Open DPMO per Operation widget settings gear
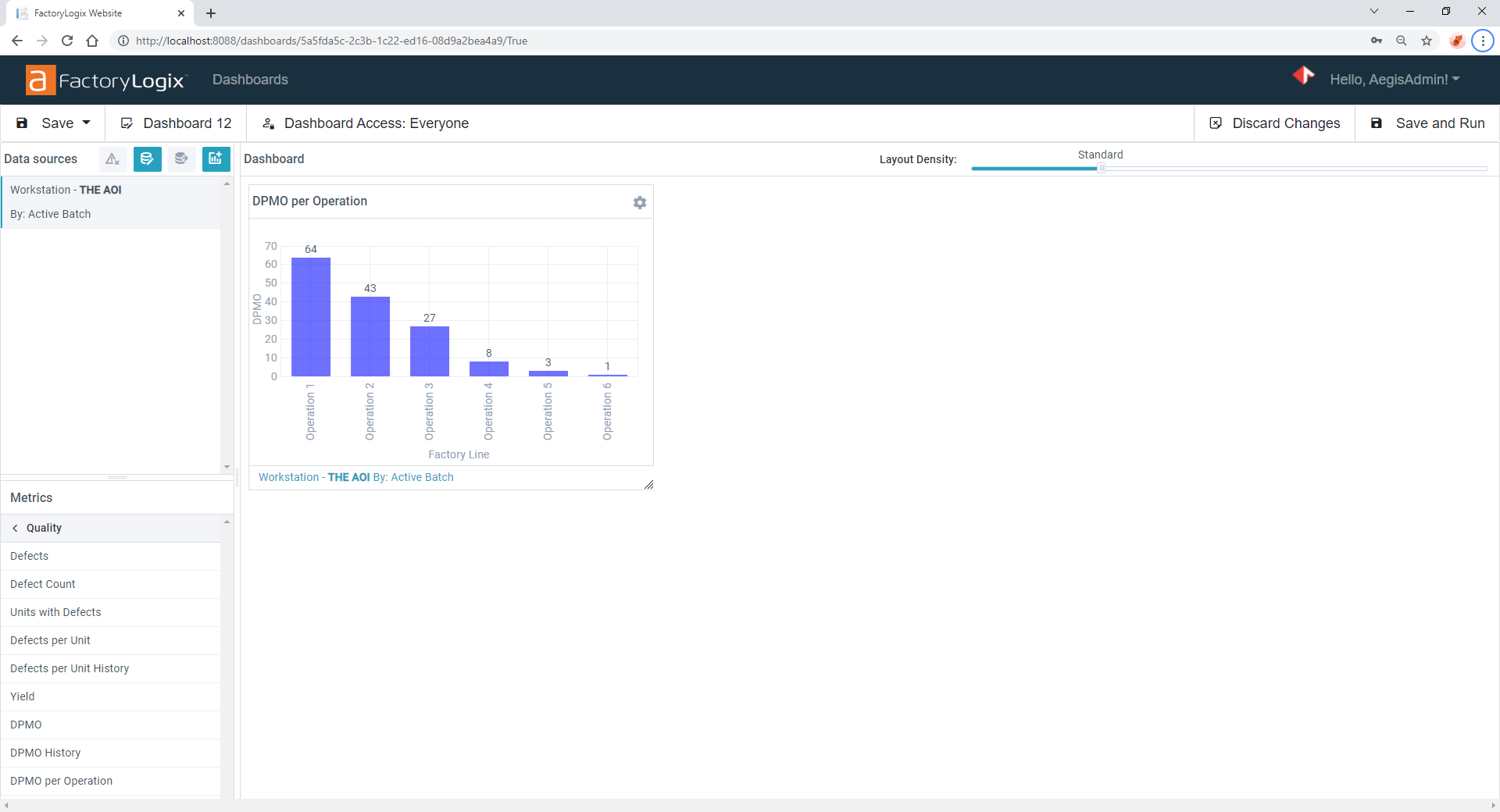The image size is (1500, 812). point(640,203)
